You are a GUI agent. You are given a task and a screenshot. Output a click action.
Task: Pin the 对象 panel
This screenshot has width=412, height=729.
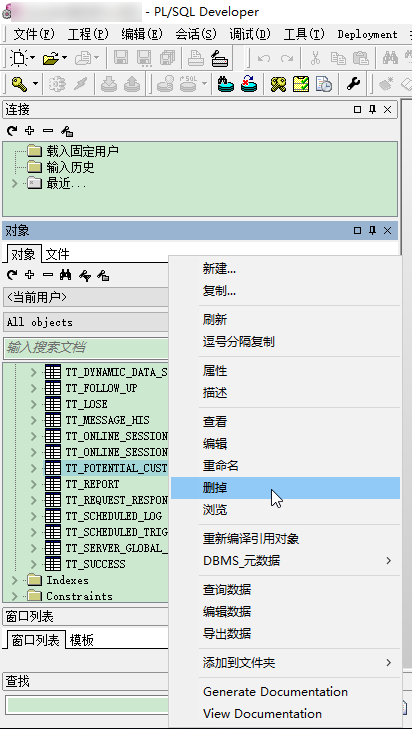(x=372, y=231)
